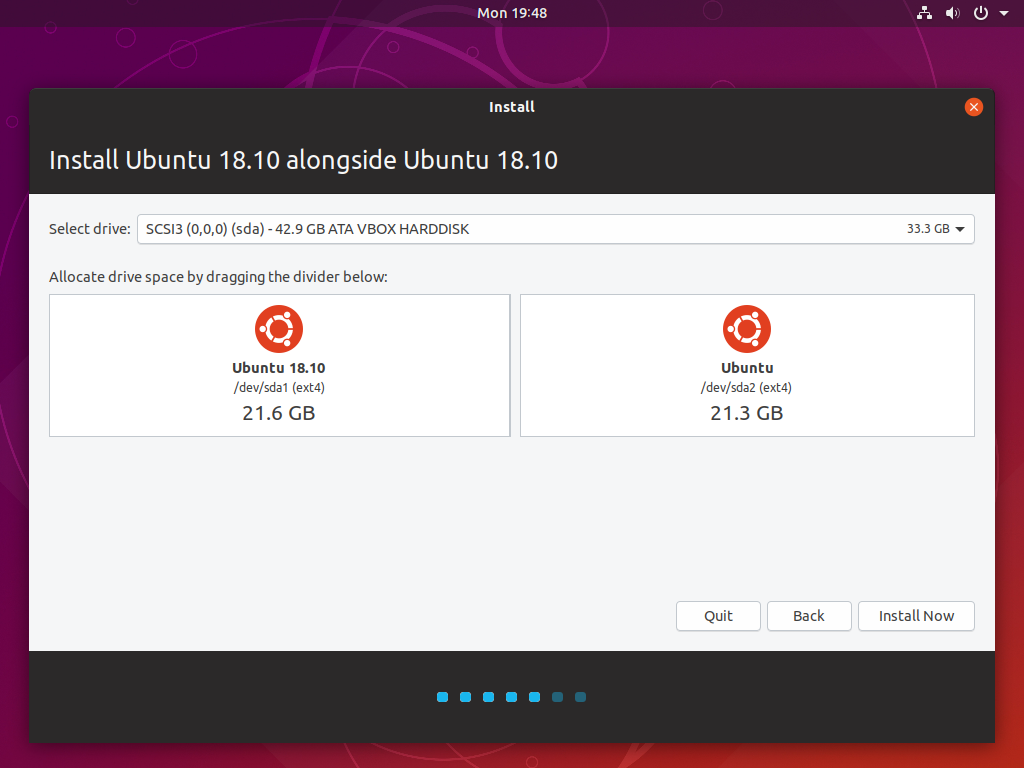Quit the installer with the Quit button
This screenshot has height=768, width=1024.
718,616
